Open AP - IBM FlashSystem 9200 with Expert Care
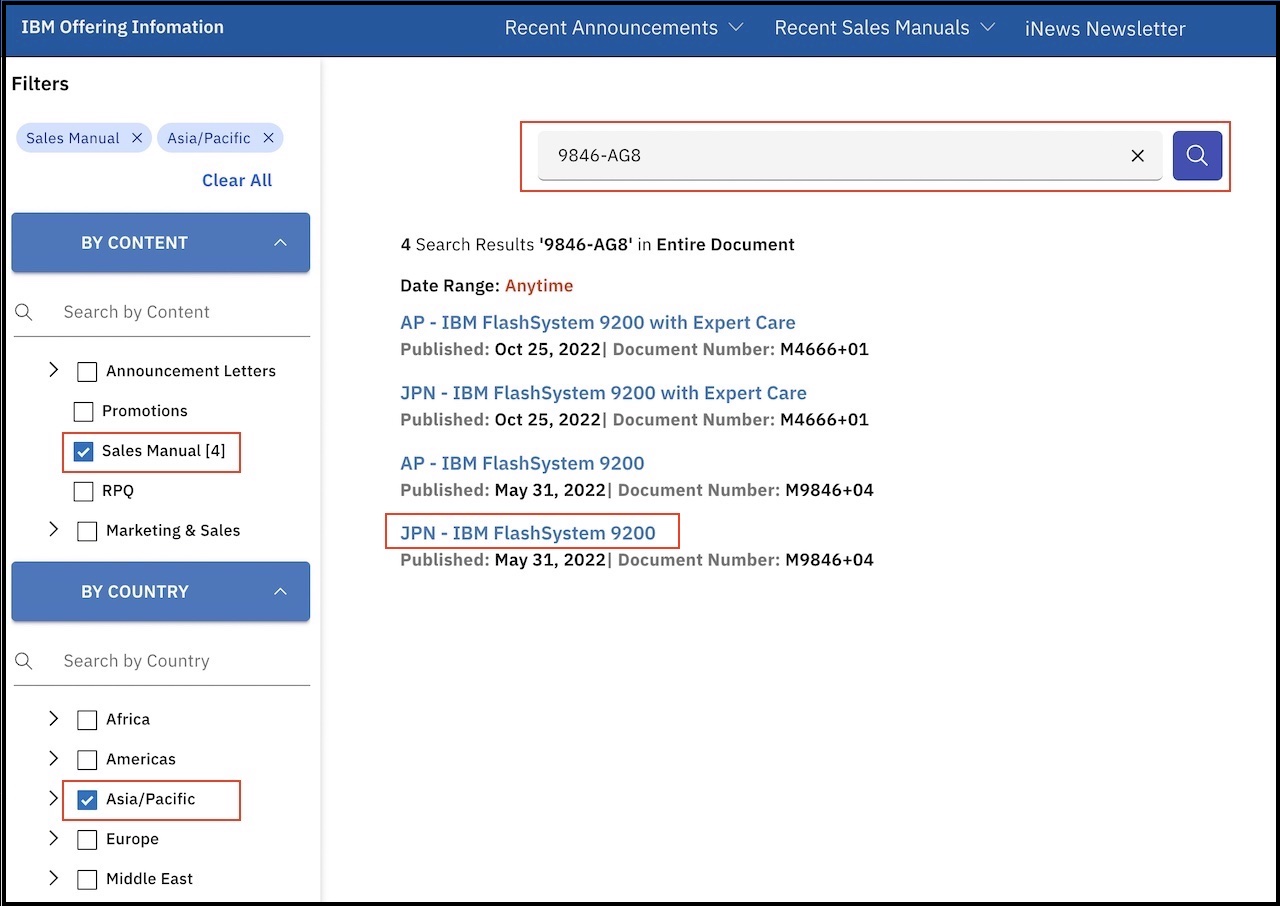The height and width of the screenshot is (906, 1280). coord(598,322)
